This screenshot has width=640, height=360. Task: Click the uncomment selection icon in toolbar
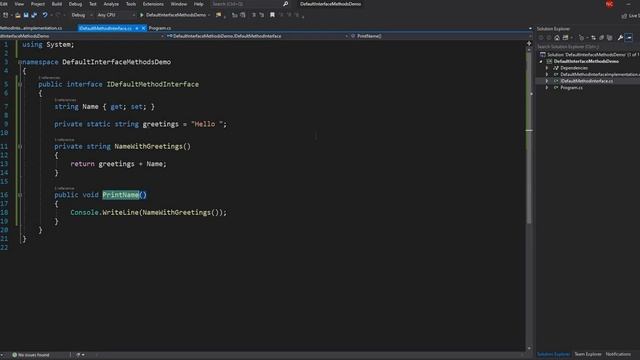pyautogui.click(x=261, y=15)
